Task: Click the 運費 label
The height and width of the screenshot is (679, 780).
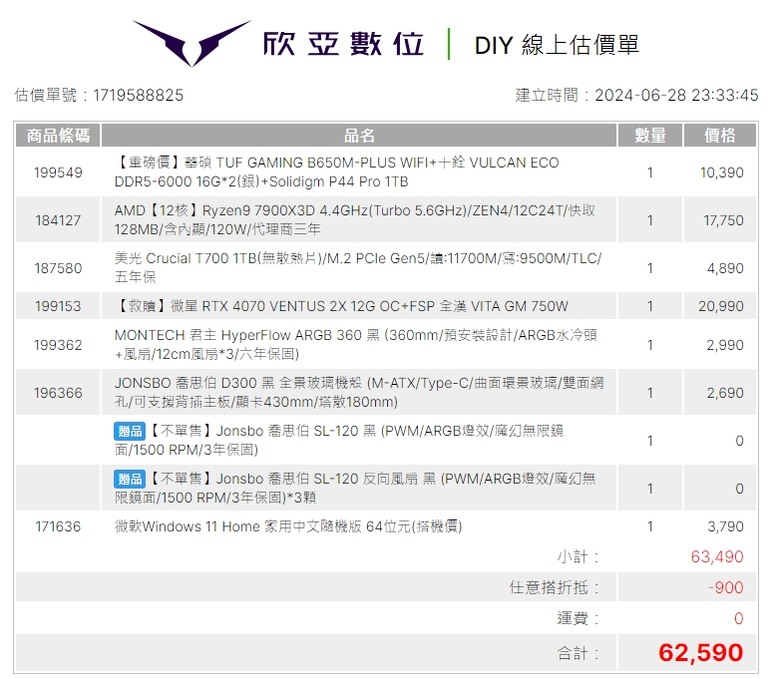Action: tap(578, 618)
